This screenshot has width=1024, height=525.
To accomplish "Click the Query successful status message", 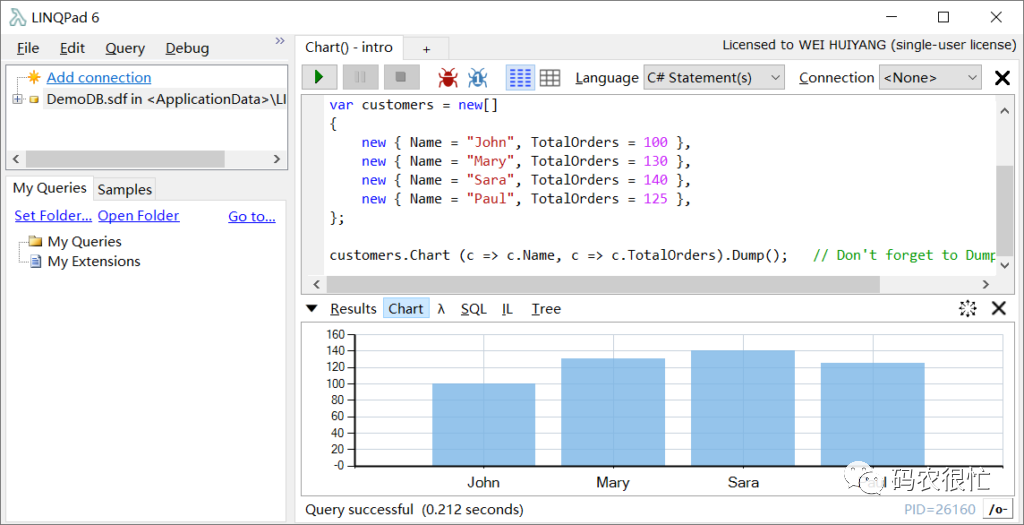I will (x=414, y=509).
